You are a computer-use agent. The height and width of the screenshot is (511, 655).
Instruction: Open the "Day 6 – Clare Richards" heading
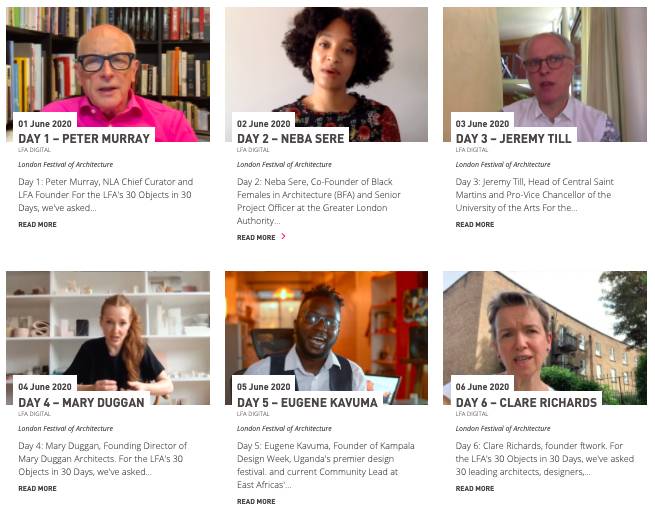(x=526, y=403)
